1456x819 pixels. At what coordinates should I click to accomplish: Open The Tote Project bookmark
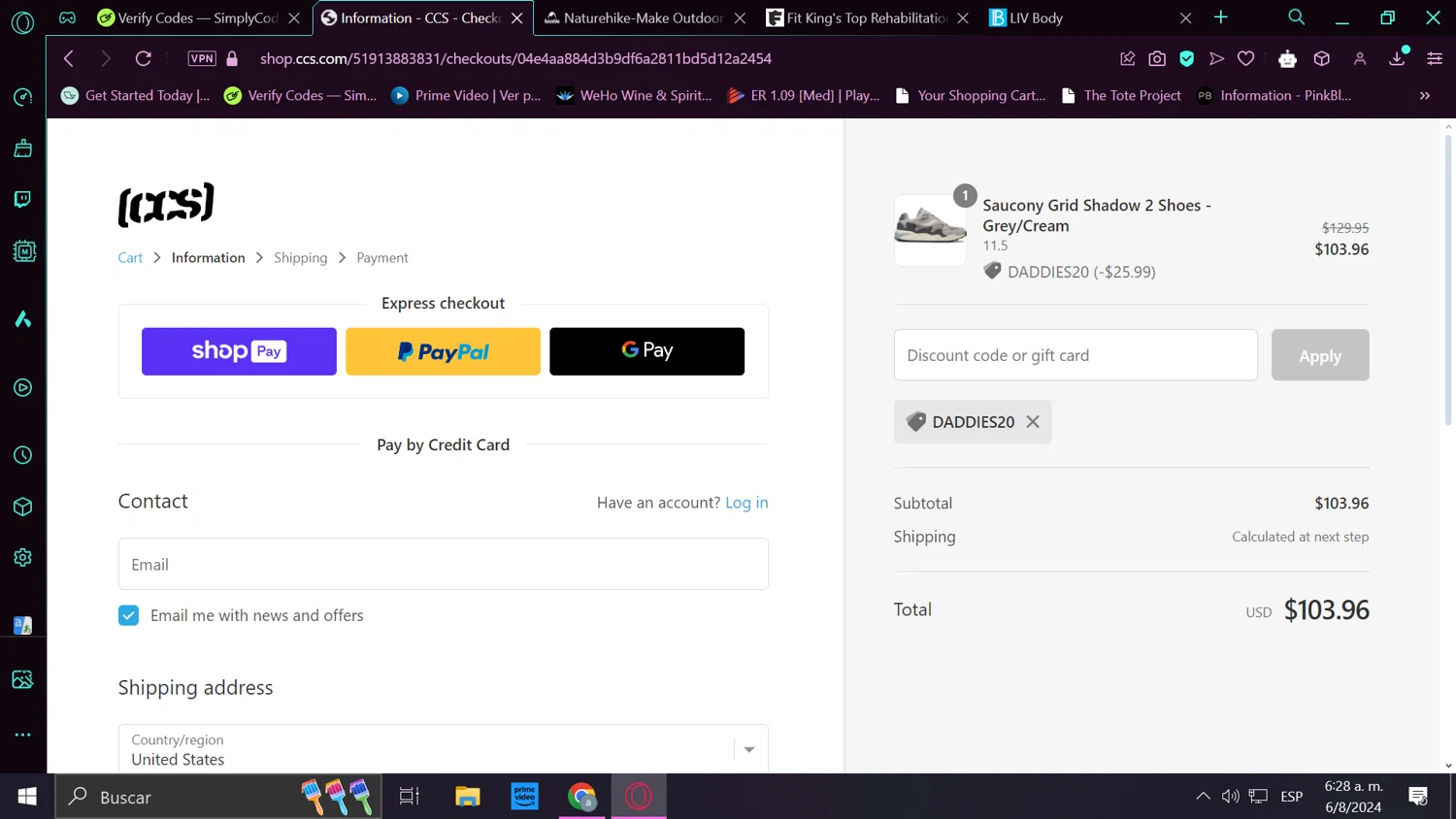(x=1121, y=95)
